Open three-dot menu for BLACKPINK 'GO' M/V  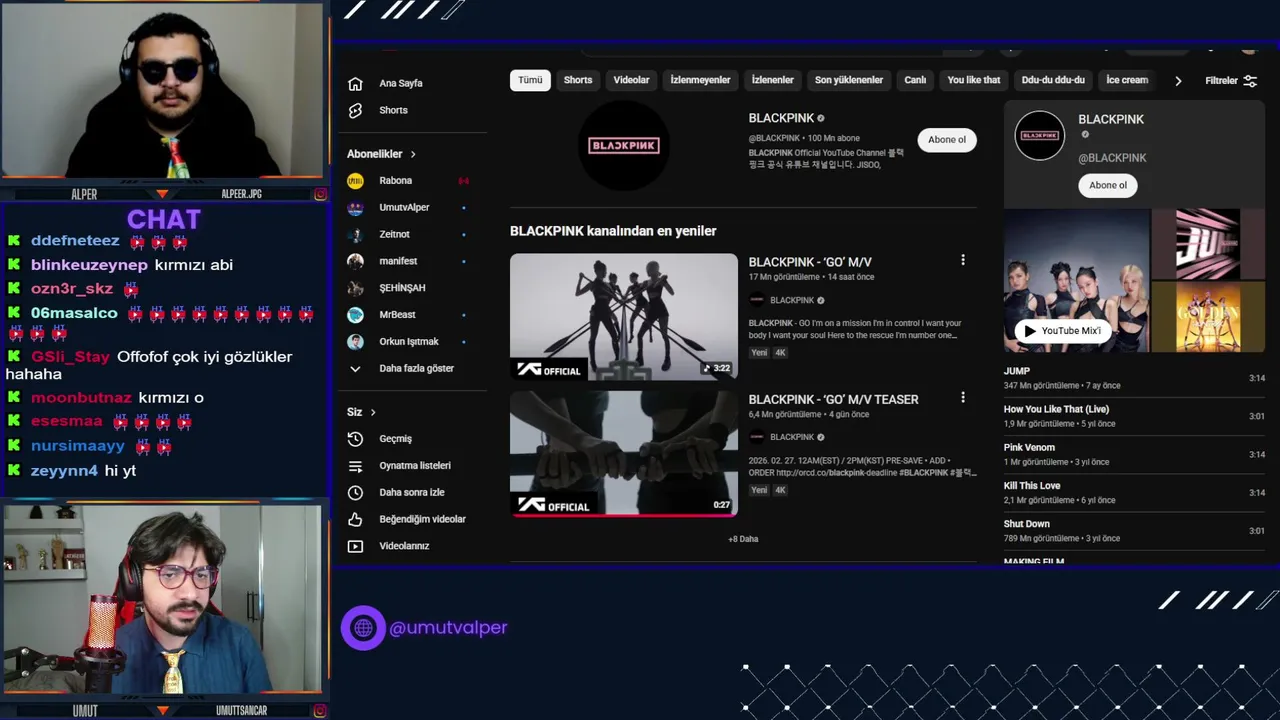pyautogui.click(x=963, y=260)
